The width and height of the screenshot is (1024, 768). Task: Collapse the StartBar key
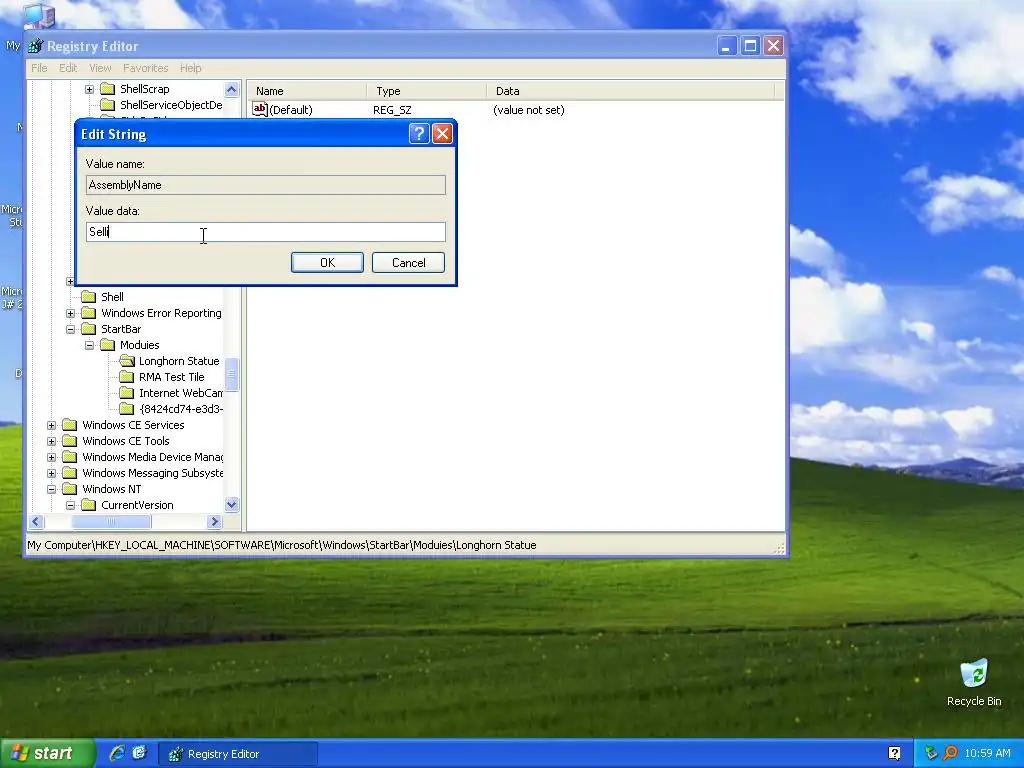[x=71, y=329]
